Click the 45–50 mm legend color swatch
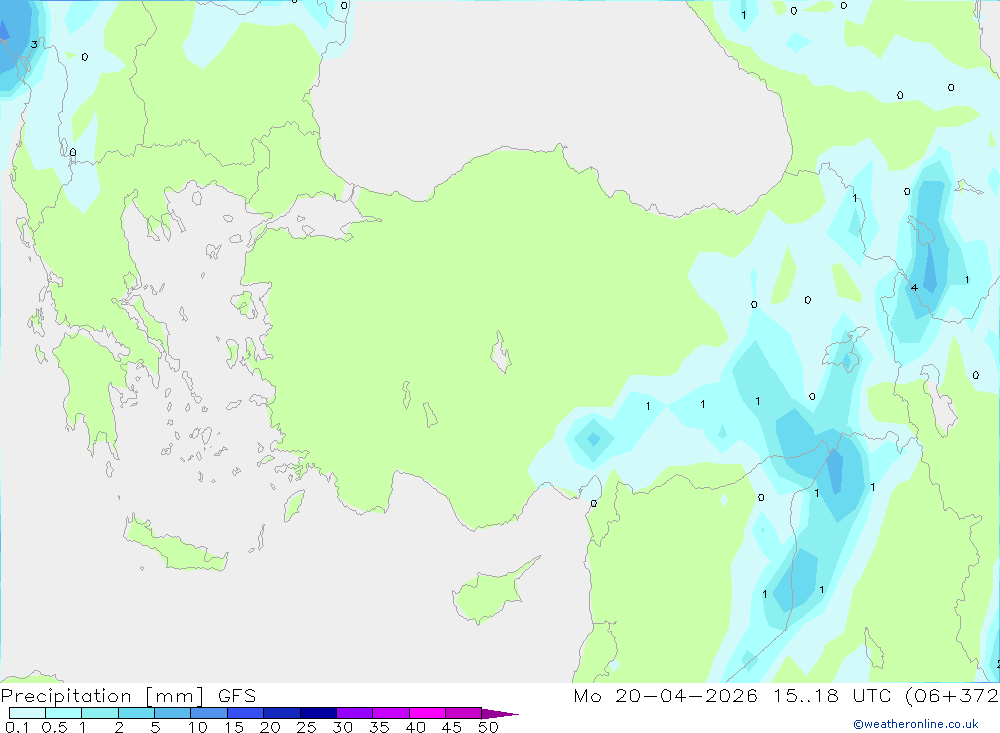 click(x=464, y=713)
